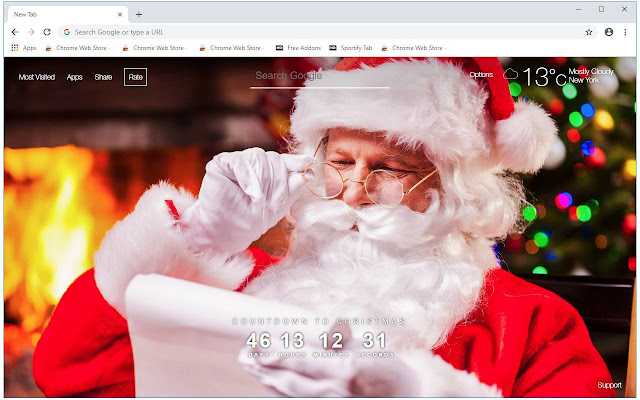This screenshot has height=400, width=640.
Task: Open the Chrome profile avatar icon
Action: tap(609, 32)
